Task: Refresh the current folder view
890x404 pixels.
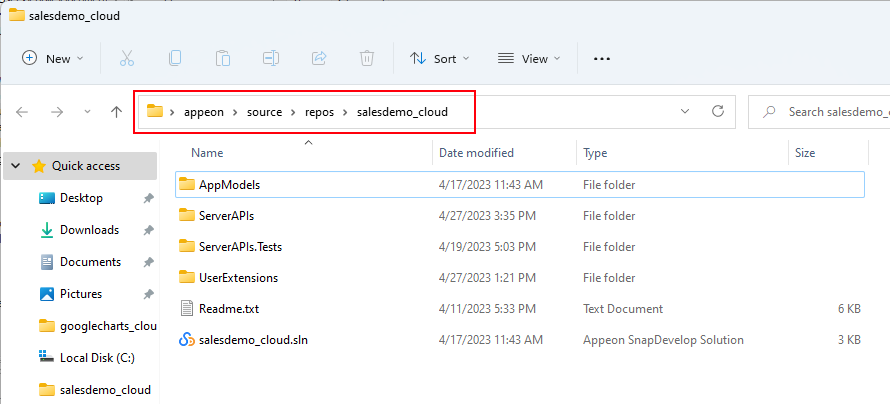Action: [x=716, y=112]
